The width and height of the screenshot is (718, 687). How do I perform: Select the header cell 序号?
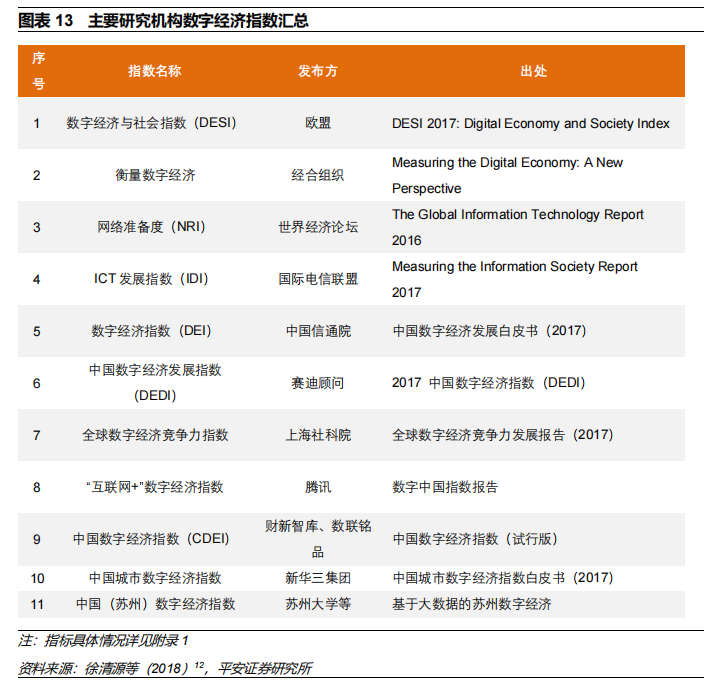[x=38, y=71]
